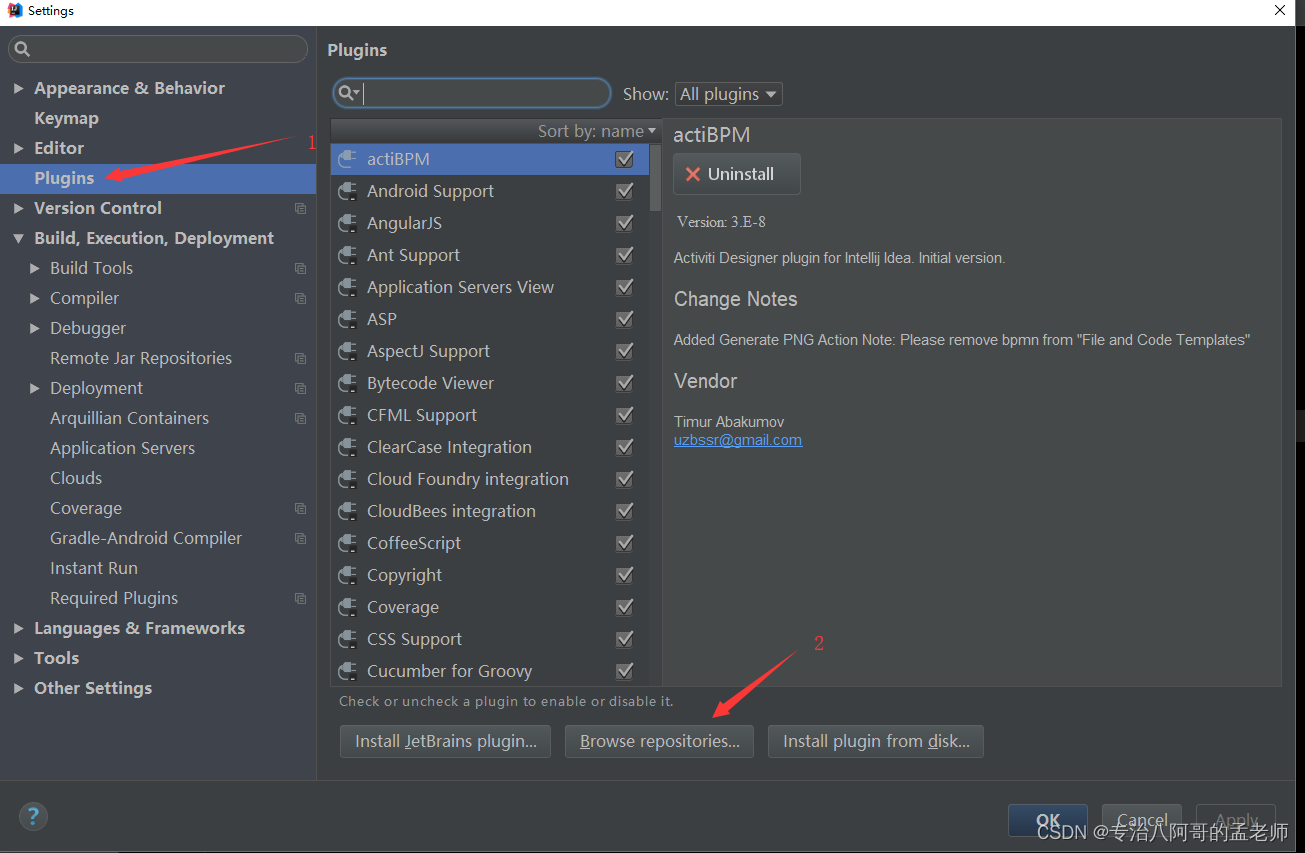1305x853 pixels.
Task: Click project-level icon beside Version Control
Action: [x=300, y=208]
